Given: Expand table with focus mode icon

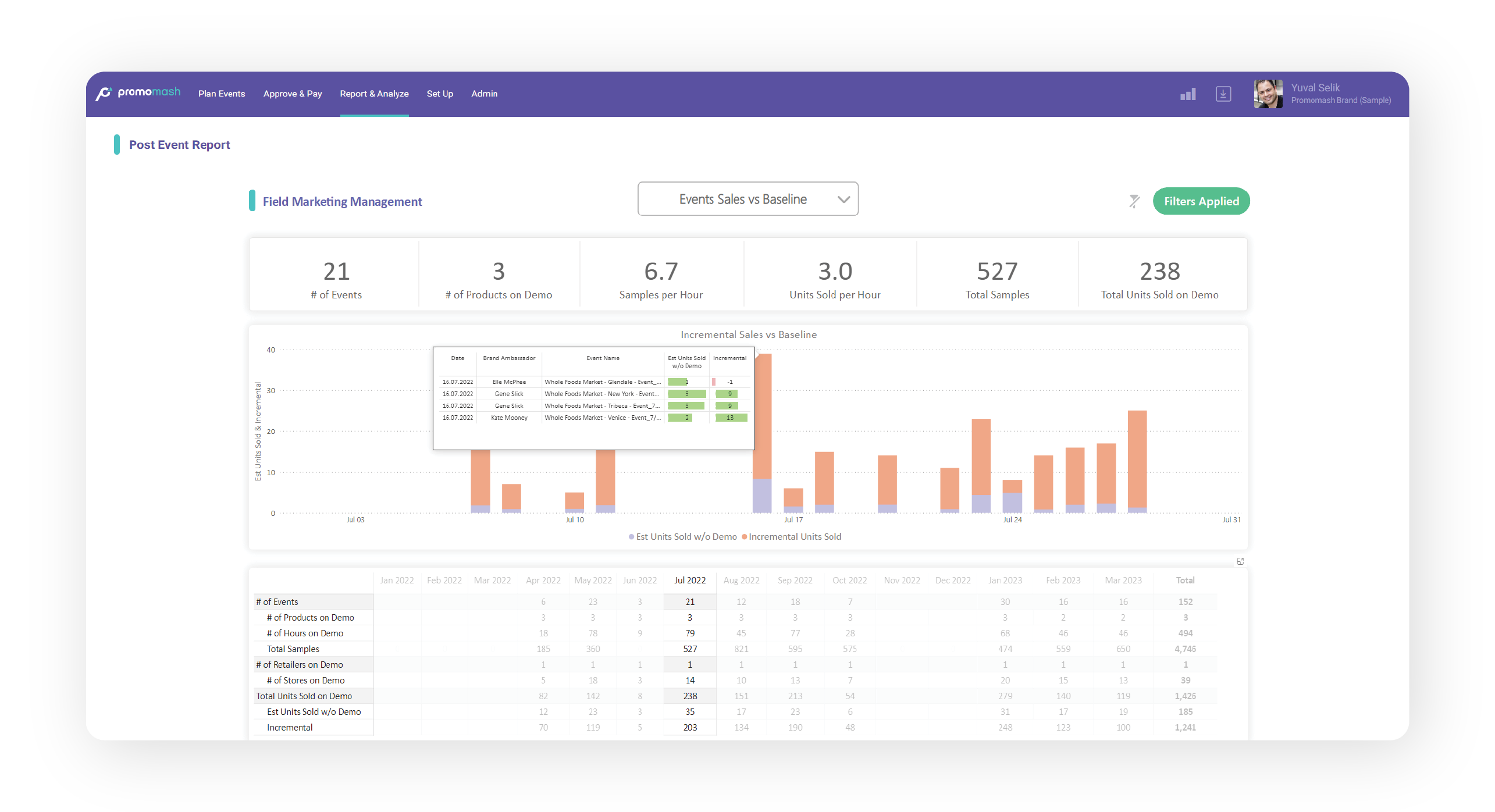Looking at the screenshot, I should pyautogui.click(x=1240, y=561).
